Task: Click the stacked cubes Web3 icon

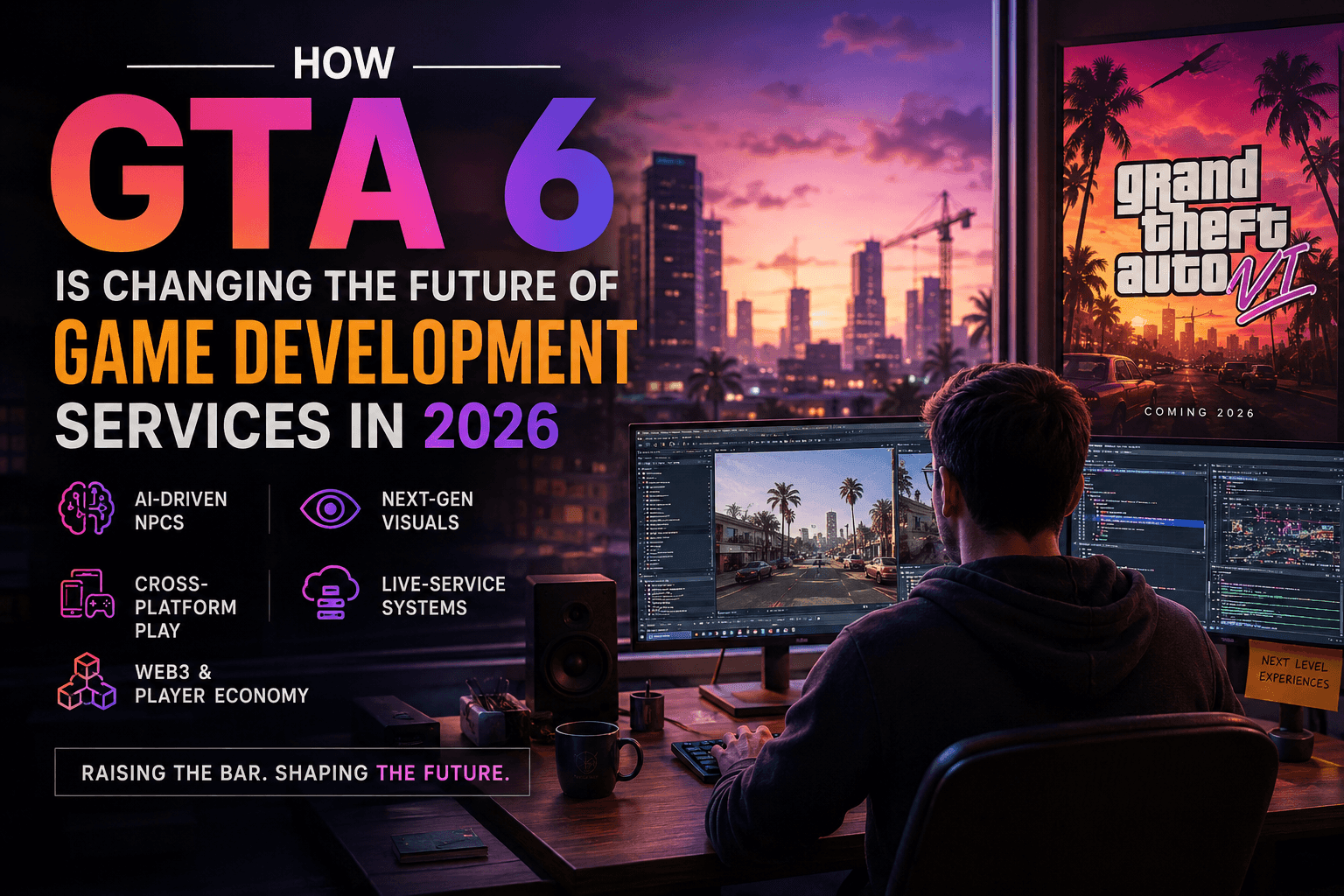Action: 87,682
